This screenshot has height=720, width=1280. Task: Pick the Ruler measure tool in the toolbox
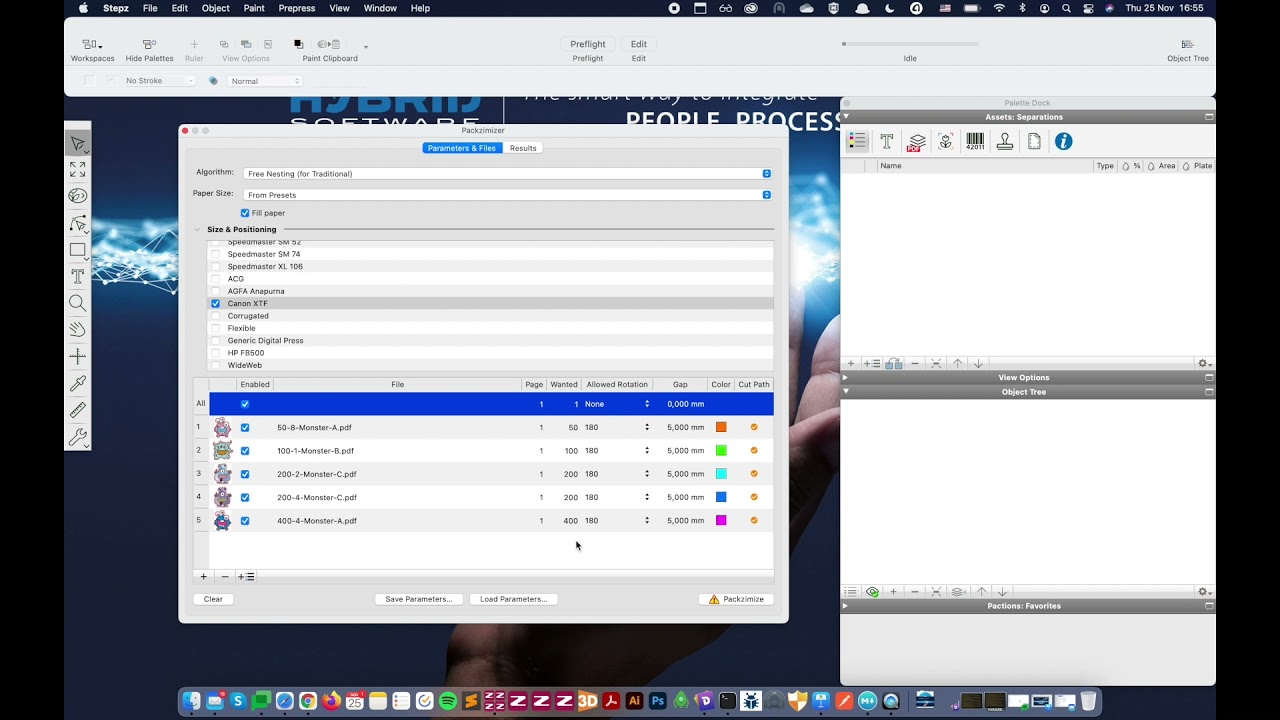click(x=78, y=410)
